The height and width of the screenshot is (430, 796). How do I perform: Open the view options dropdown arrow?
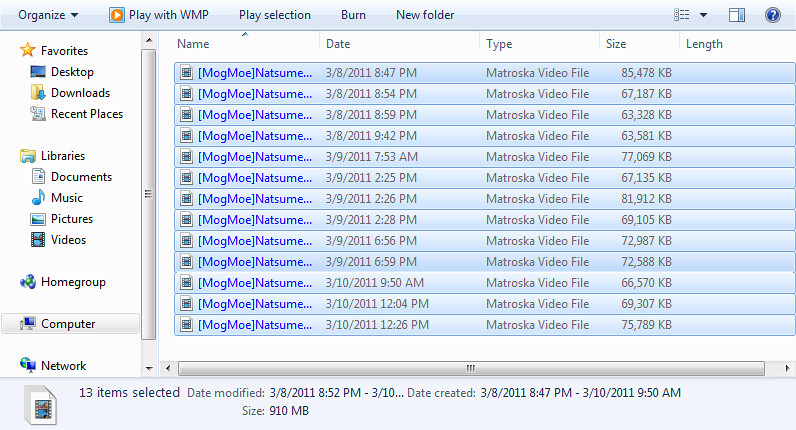(704, 15)
